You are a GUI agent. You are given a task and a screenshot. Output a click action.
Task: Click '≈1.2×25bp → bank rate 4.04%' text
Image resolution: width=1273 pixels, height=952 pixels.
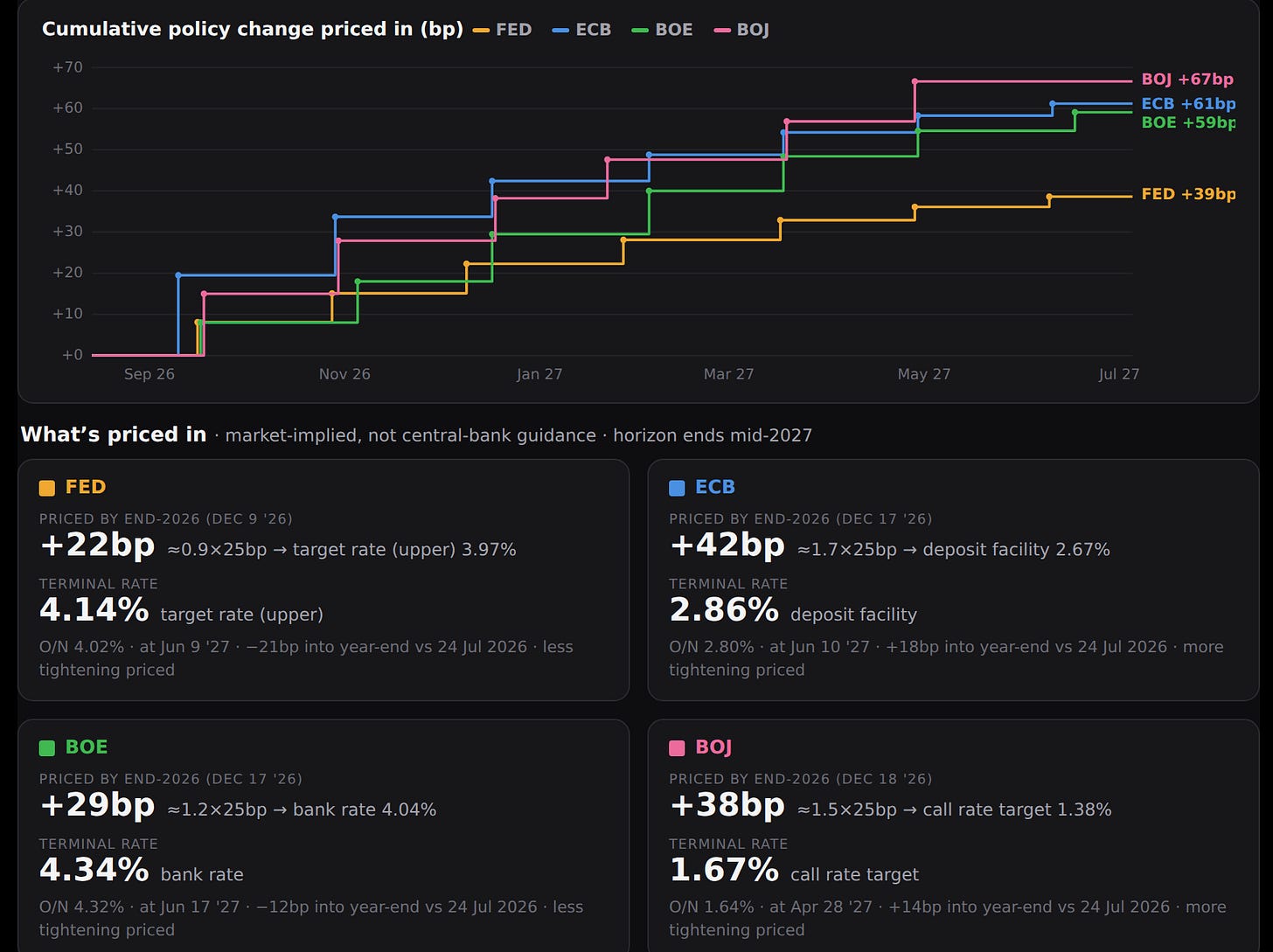tap(302, 810)
